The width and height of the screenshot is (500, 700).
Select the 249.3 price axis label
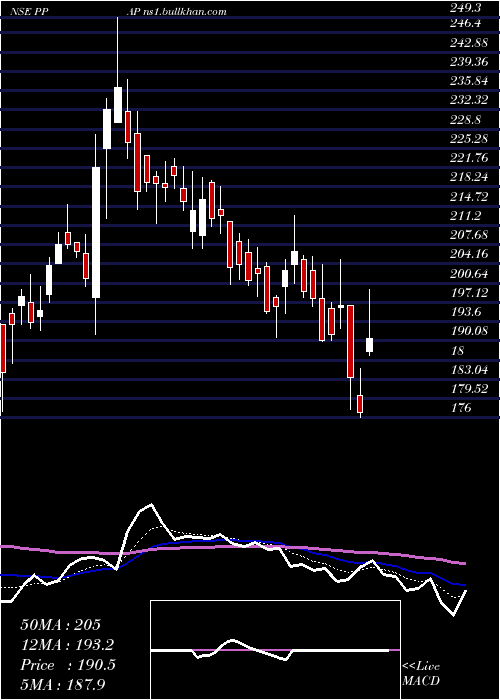(x=466, y=8)
